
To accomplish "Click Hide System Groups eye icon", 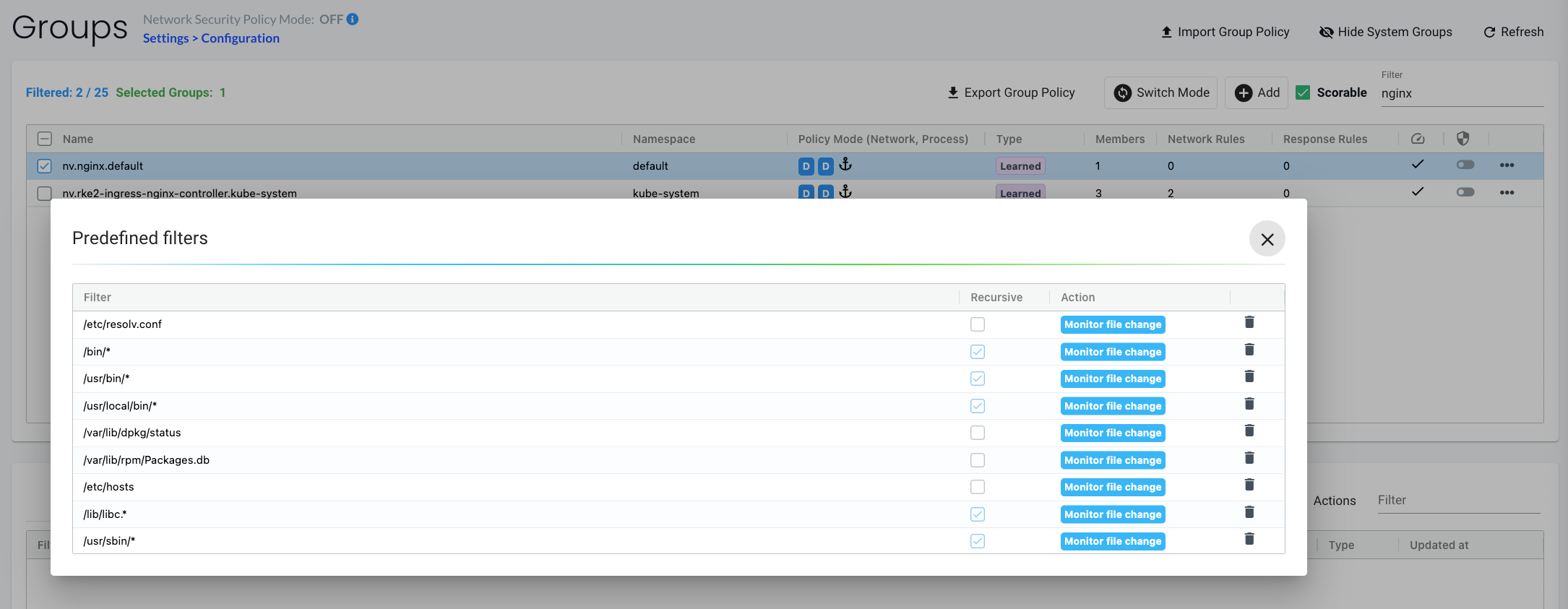I will coord(1326,33).
